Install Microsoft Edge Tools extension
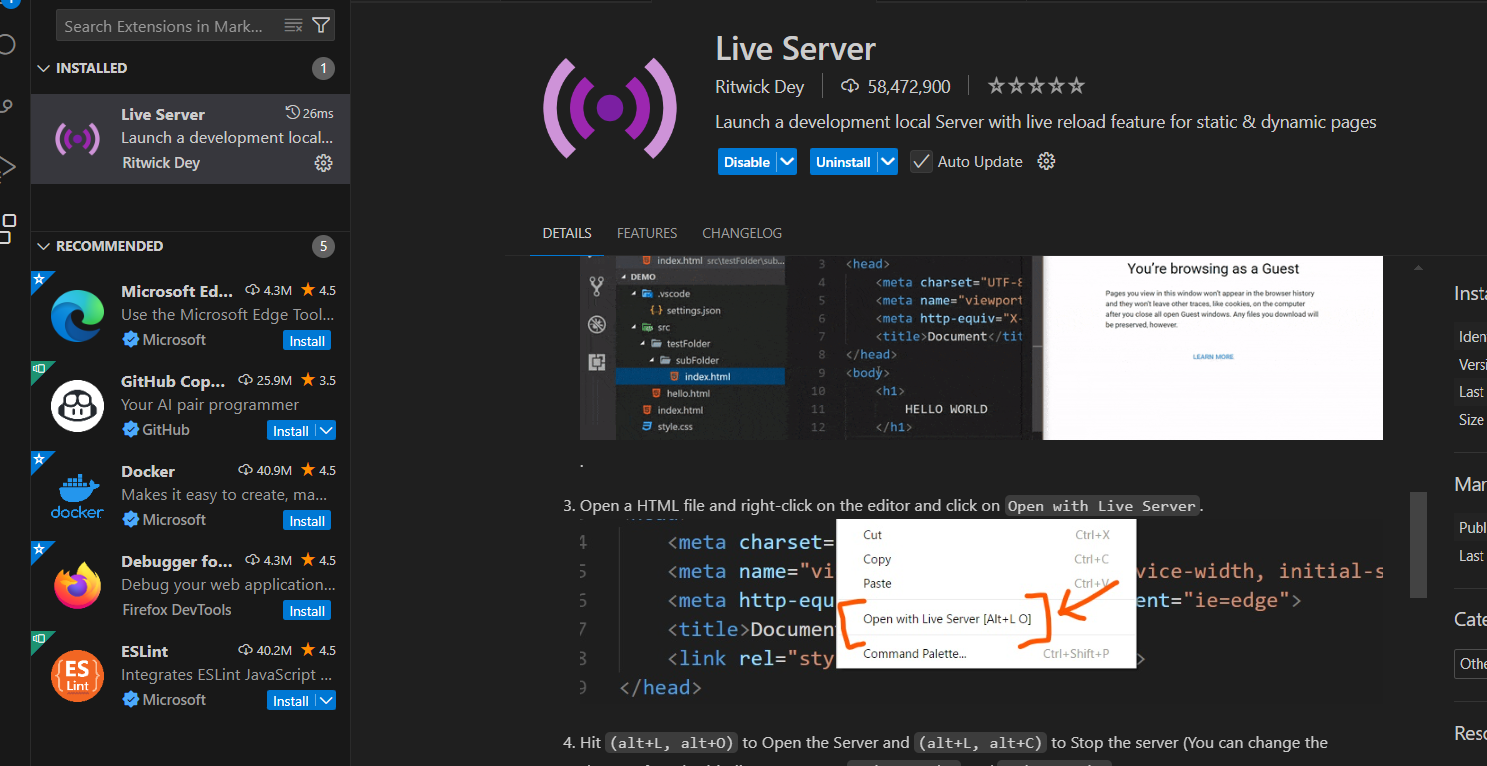 pos(307,341)
